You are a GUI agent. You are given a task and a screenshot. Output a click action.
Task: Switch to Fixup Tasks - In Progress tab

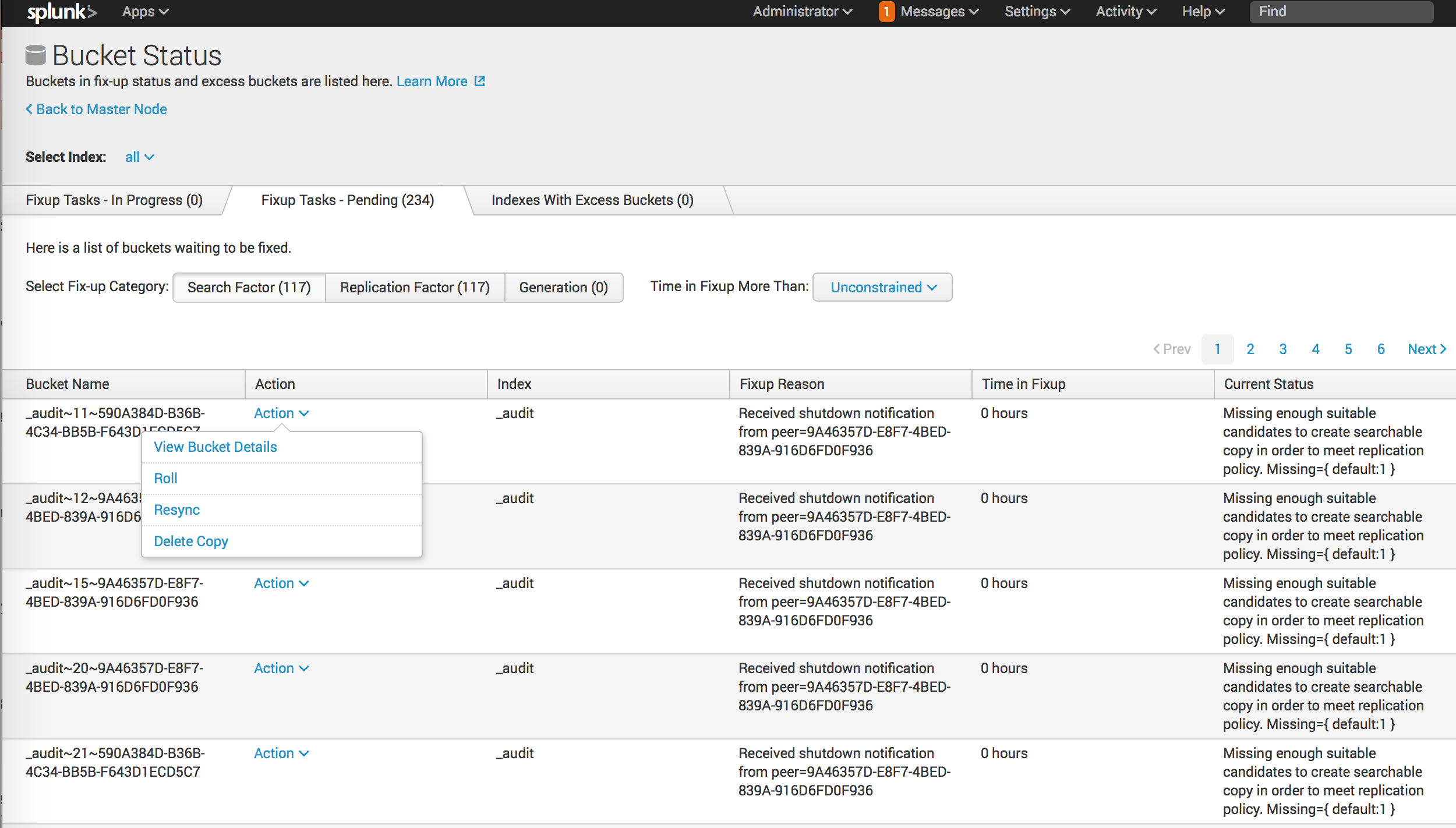click(114, 200)
